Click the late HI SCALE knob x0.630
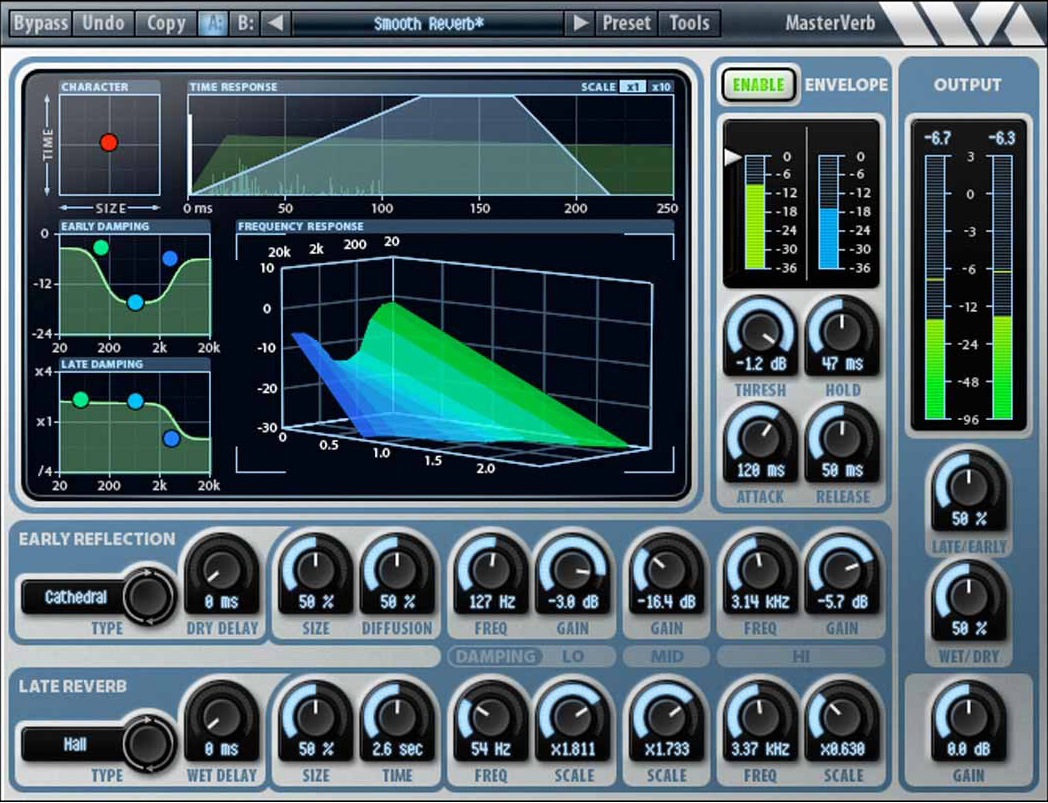The width and height of the screenshot is (1048, 803). (x=842, y=717)
